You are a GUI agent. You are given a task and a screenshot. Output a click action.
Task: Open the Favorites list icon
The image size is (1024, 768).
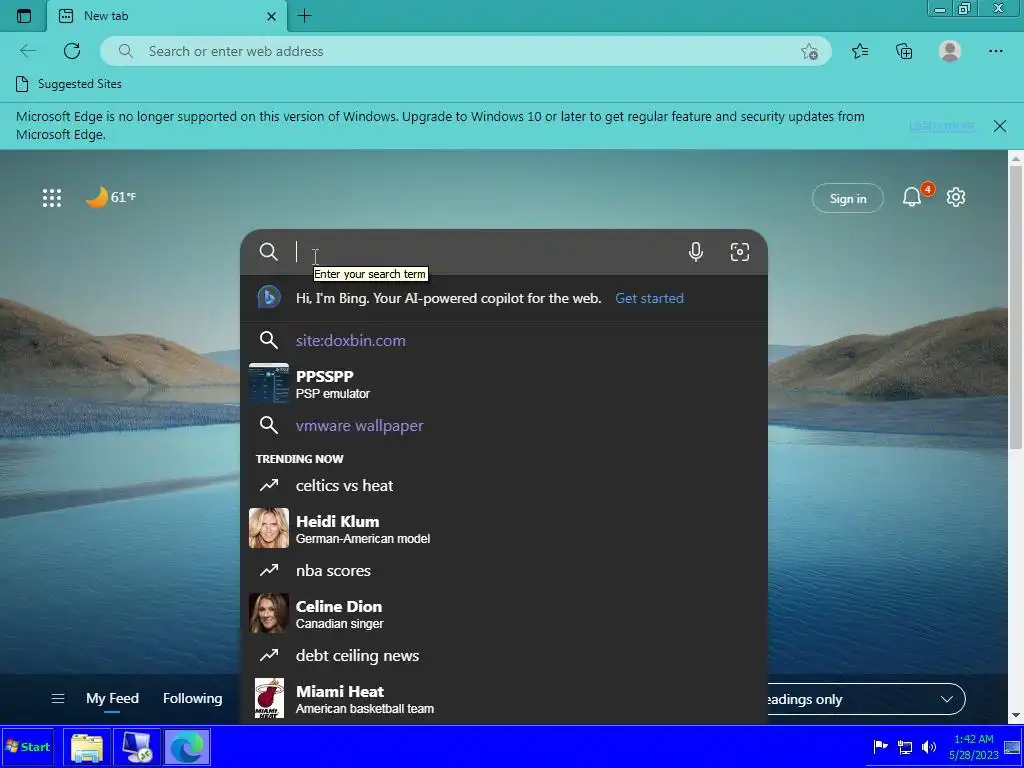tap(860, 51)
